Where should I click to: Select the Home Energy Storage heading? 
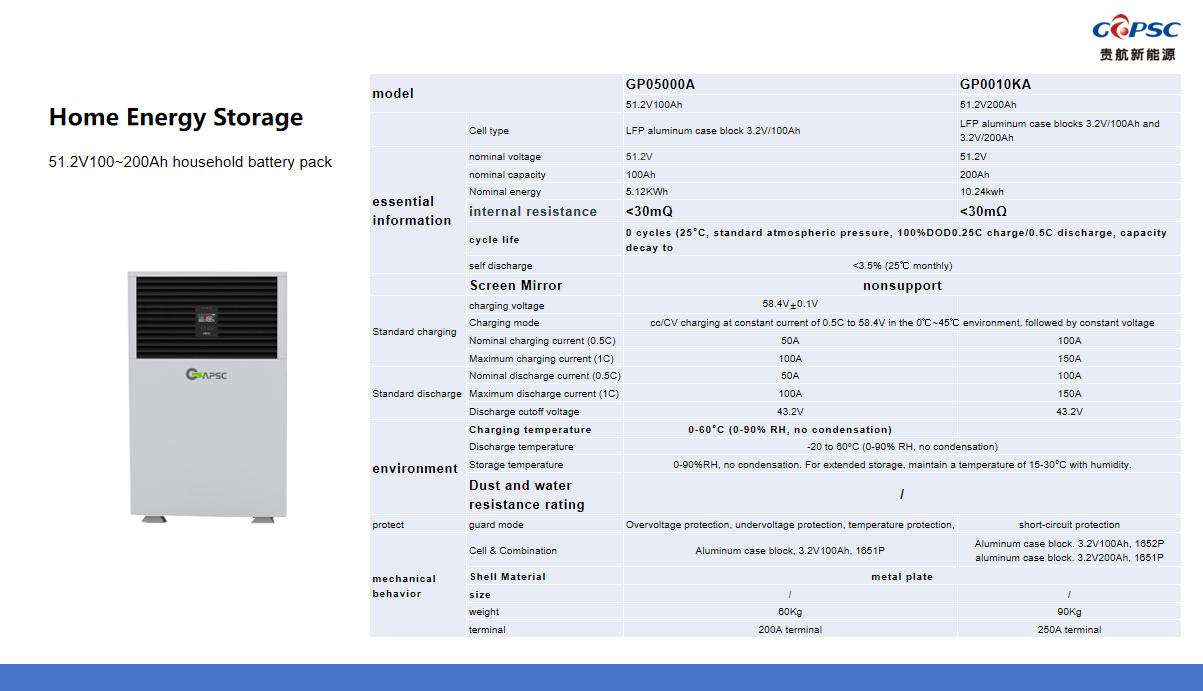(x=176, y=118)
